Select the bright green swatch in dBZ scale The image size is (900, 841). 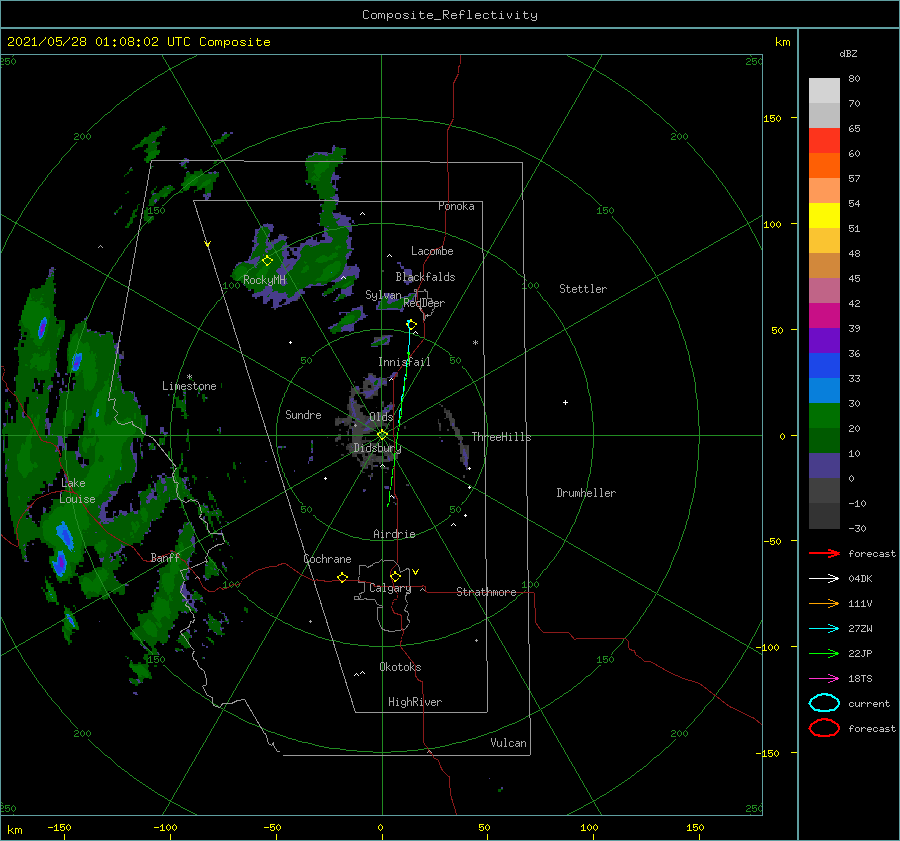824,416
